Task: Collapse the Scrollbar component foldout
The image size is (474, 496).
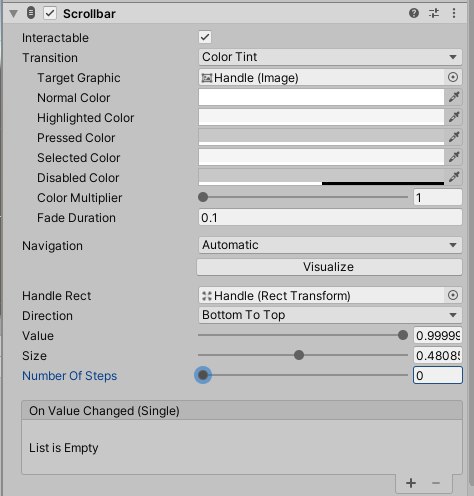Action: tap(13, 14)
